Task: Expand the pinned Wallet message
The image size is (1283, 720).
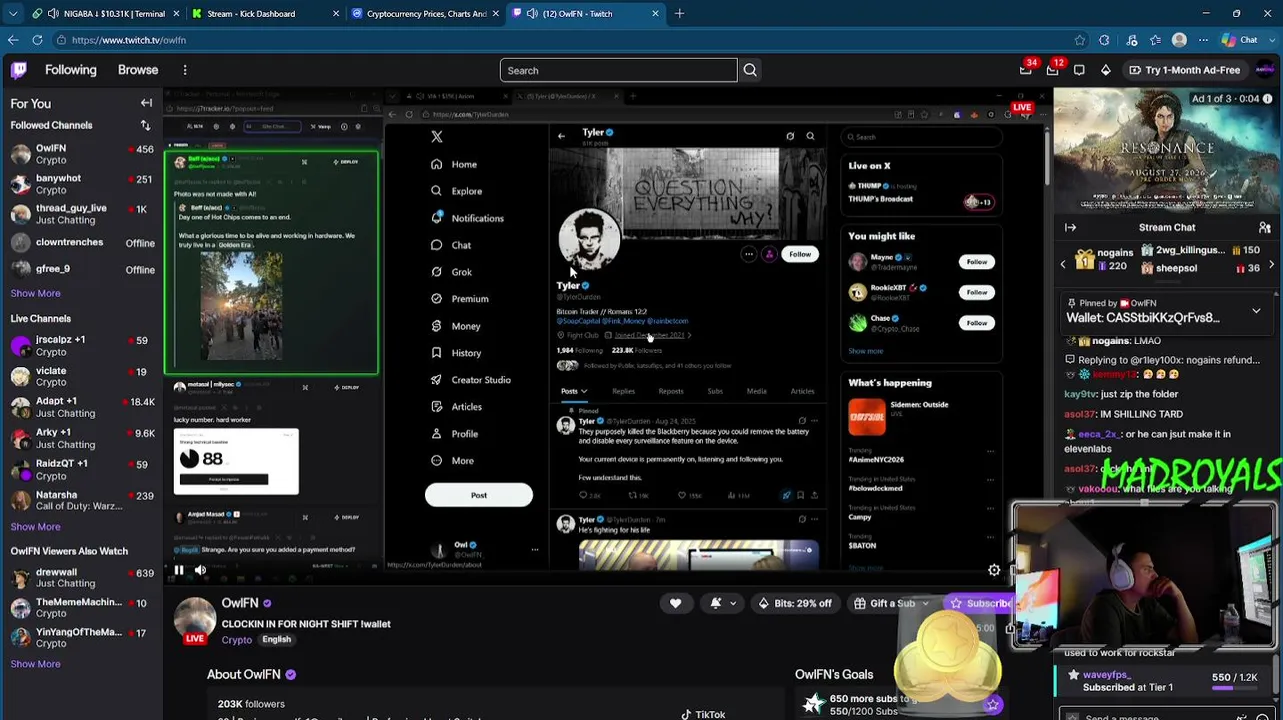Action: click(x=1256, y=311)
